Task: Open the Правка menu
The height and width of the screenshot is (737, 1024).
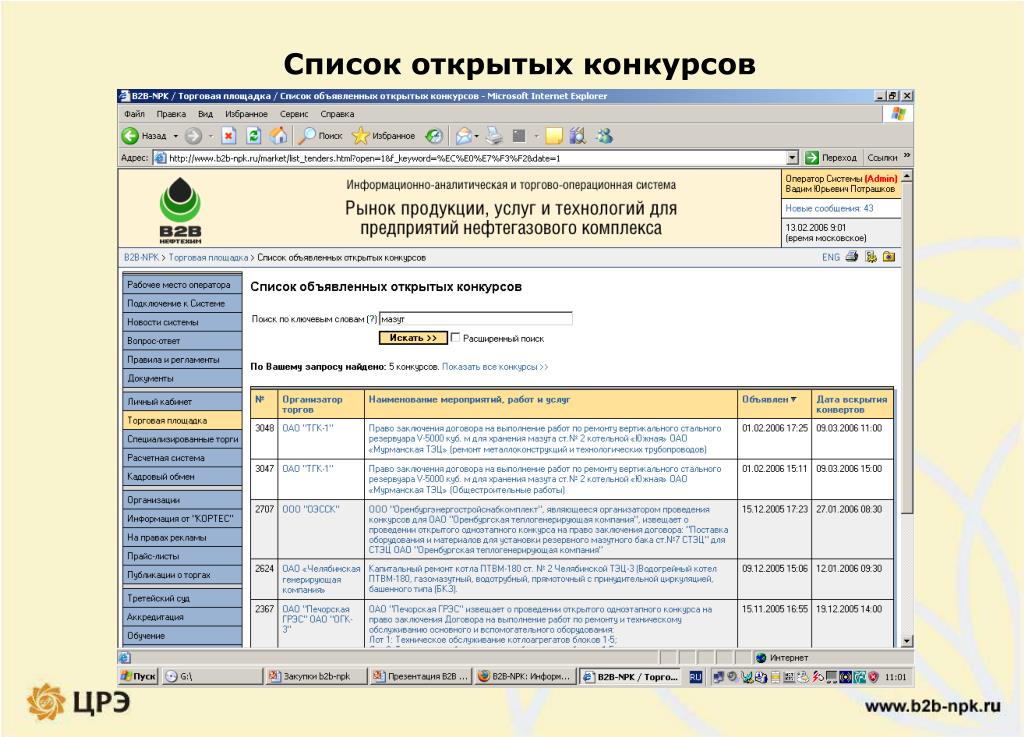Action: [x=171, y=114]
